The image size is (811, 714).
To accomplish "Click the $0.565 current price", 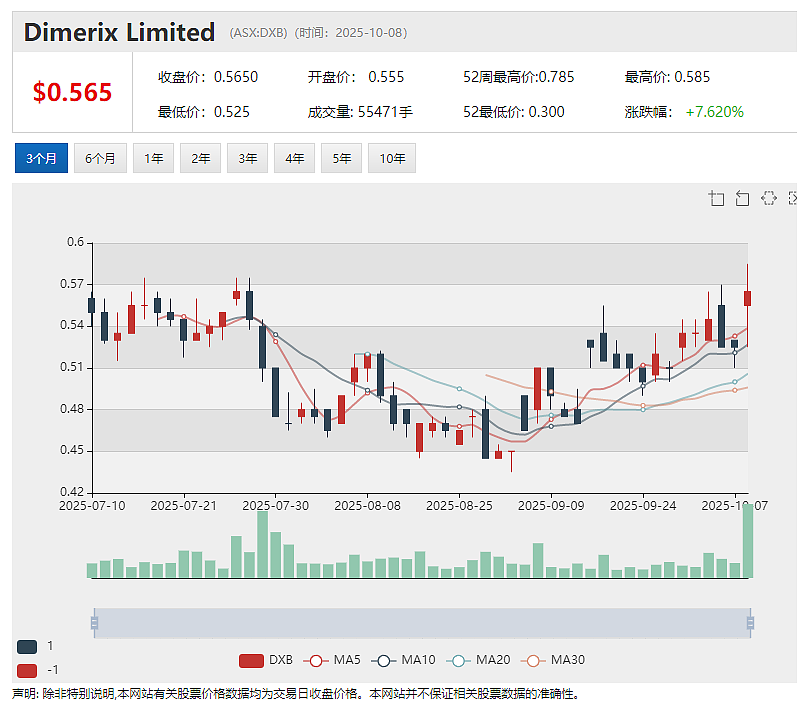I will pos(72,92).
